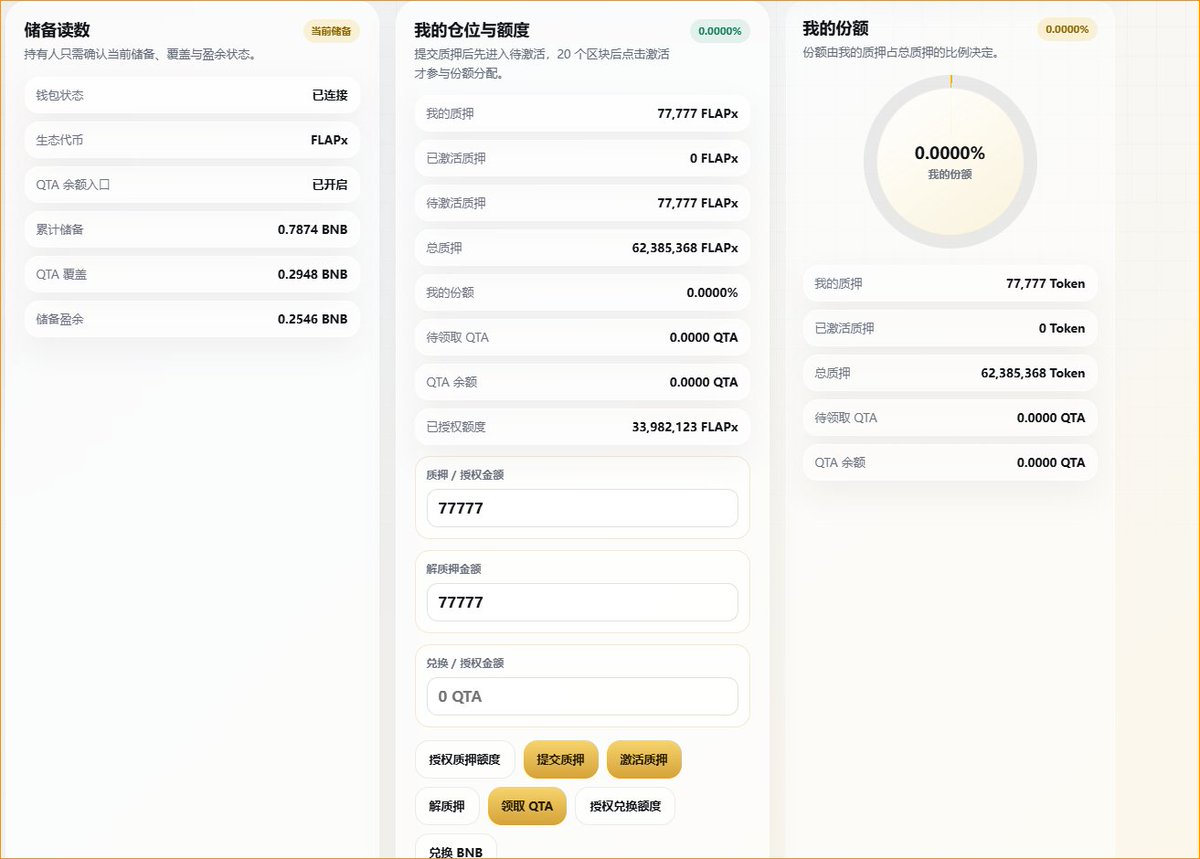
Task: Focus the 解质押金额 input field
Action: (582, 602)
